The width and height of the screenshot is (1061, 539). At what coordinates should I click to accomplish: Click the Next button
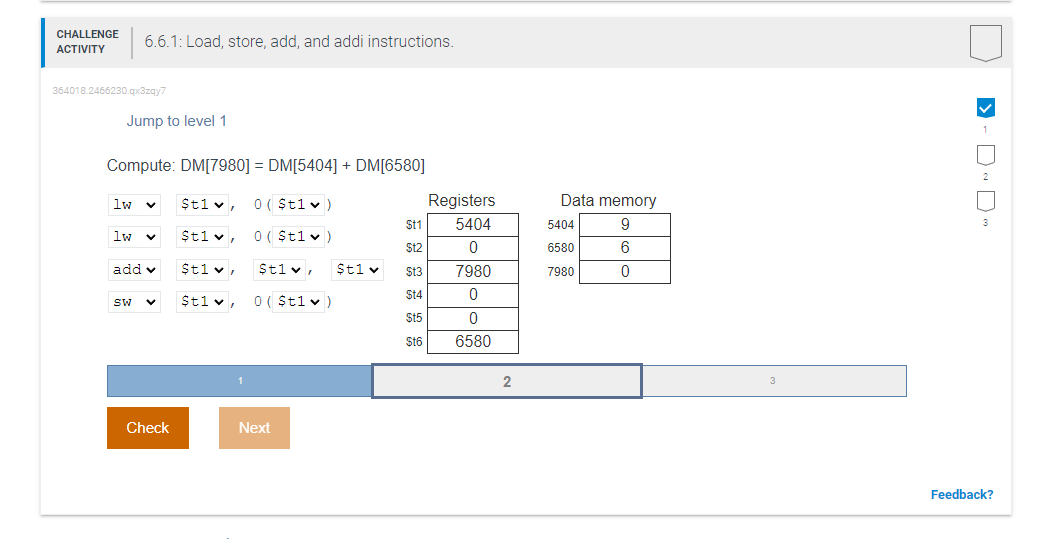pos(254,428)
